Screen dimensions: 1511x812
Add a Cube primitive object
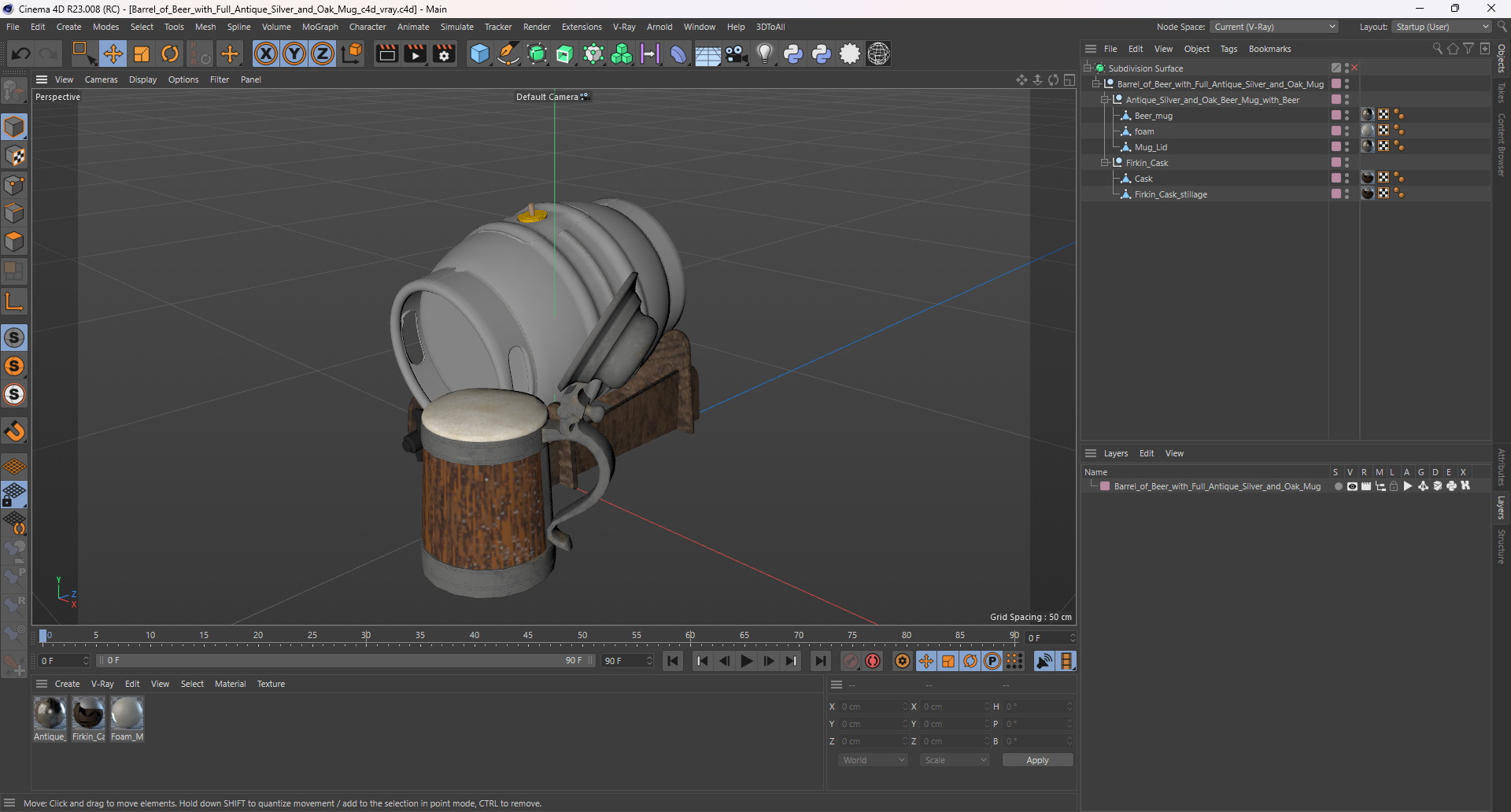pyautogui.click(x=479, y=54)
